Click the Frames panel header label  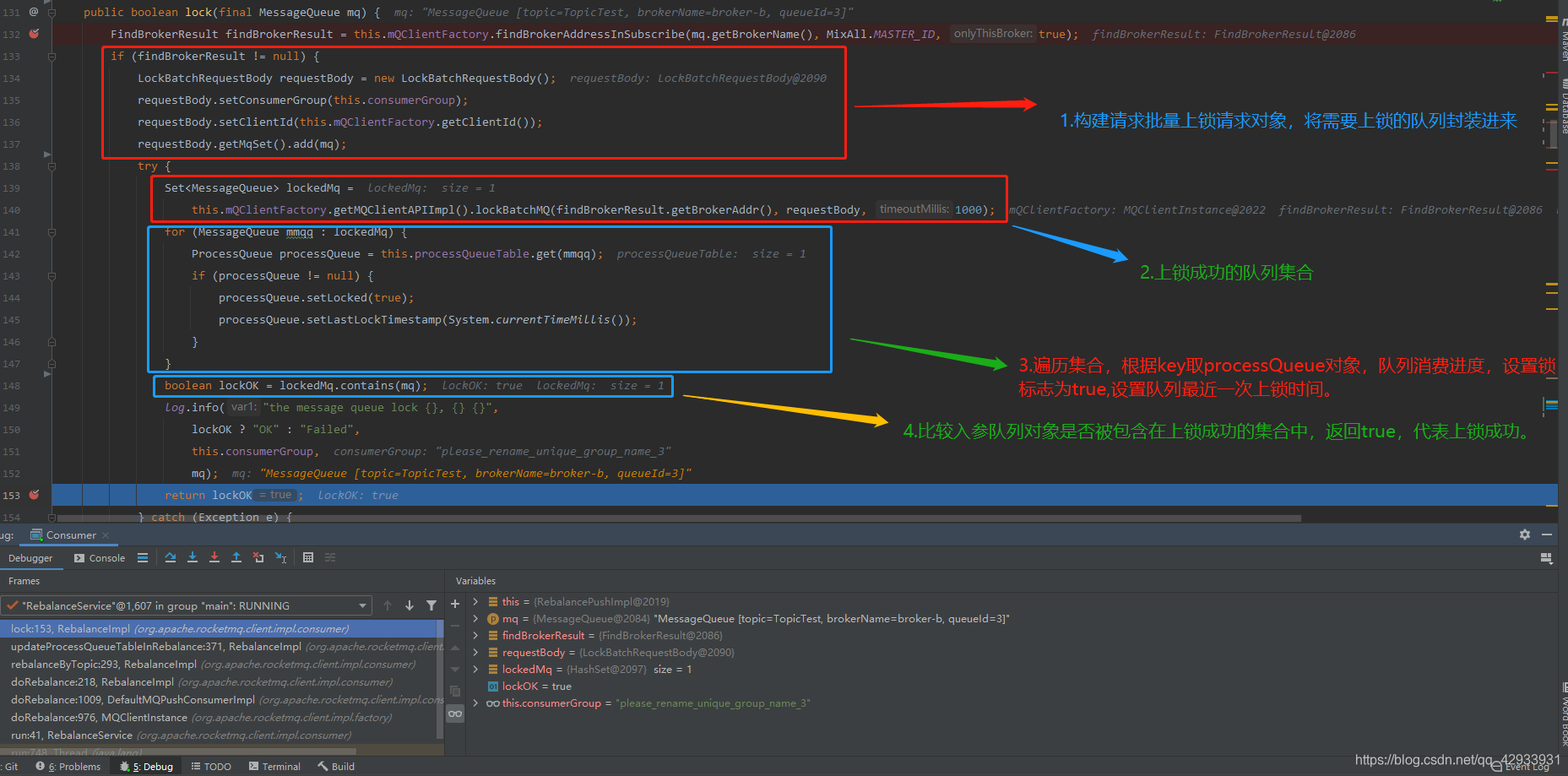pyautogui.click(x=24, y=581)
